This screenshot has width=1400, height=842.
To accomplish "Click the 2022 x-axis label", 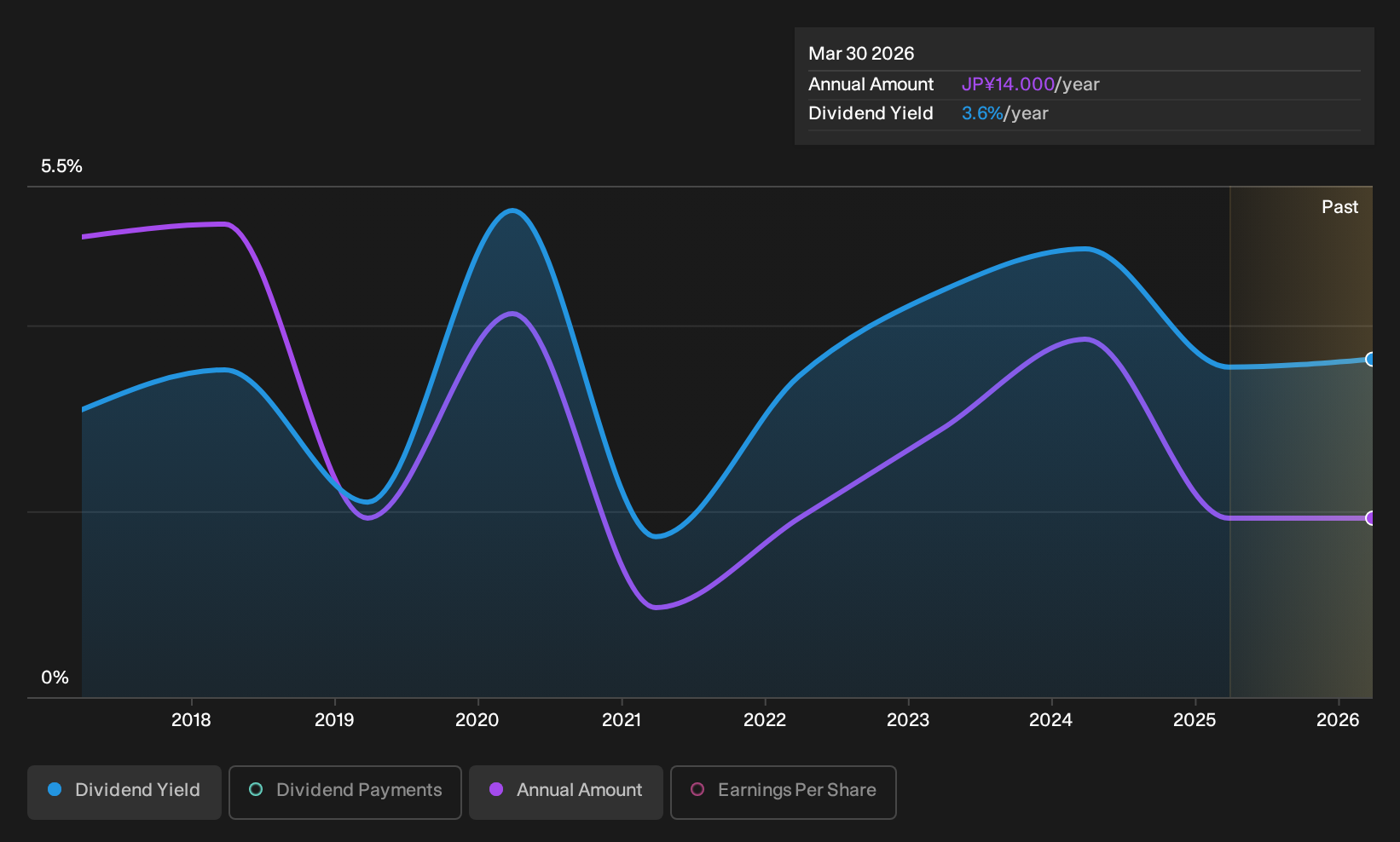I will (x=765, y=720).
